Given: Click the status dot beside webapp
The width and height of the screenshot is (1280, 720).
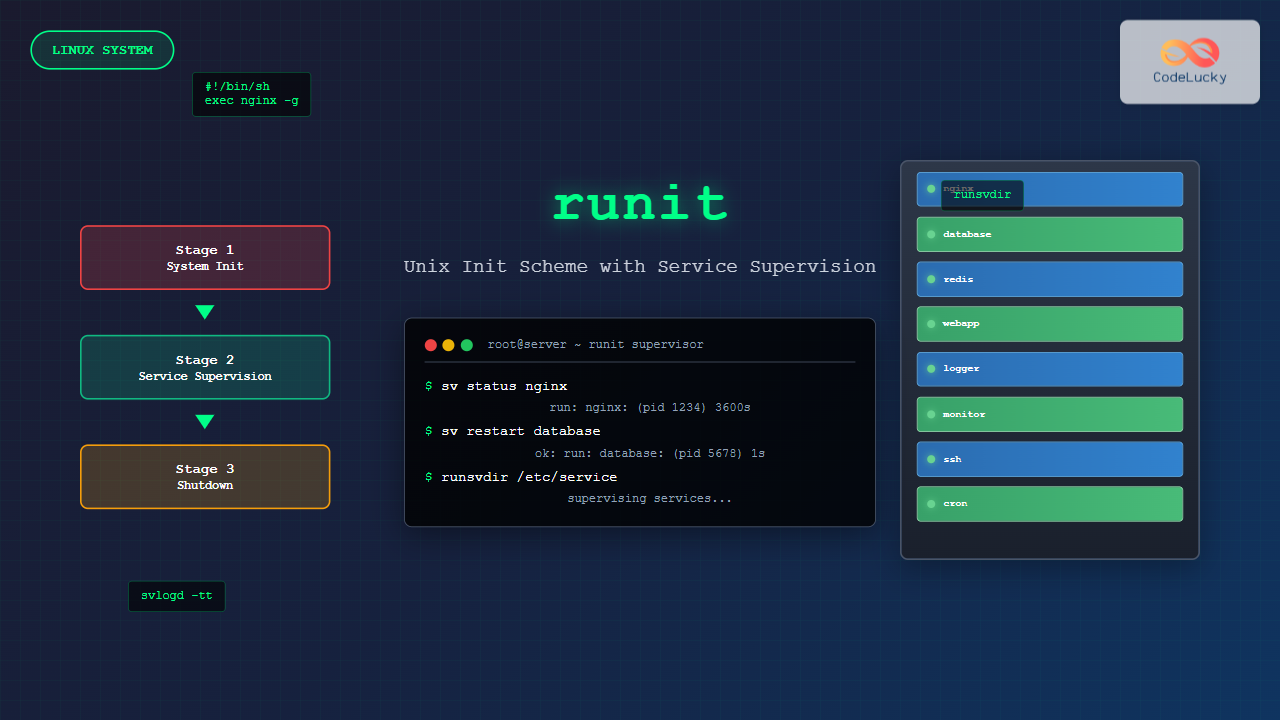Looking at the screenshot, I should (x=931, y=323).
